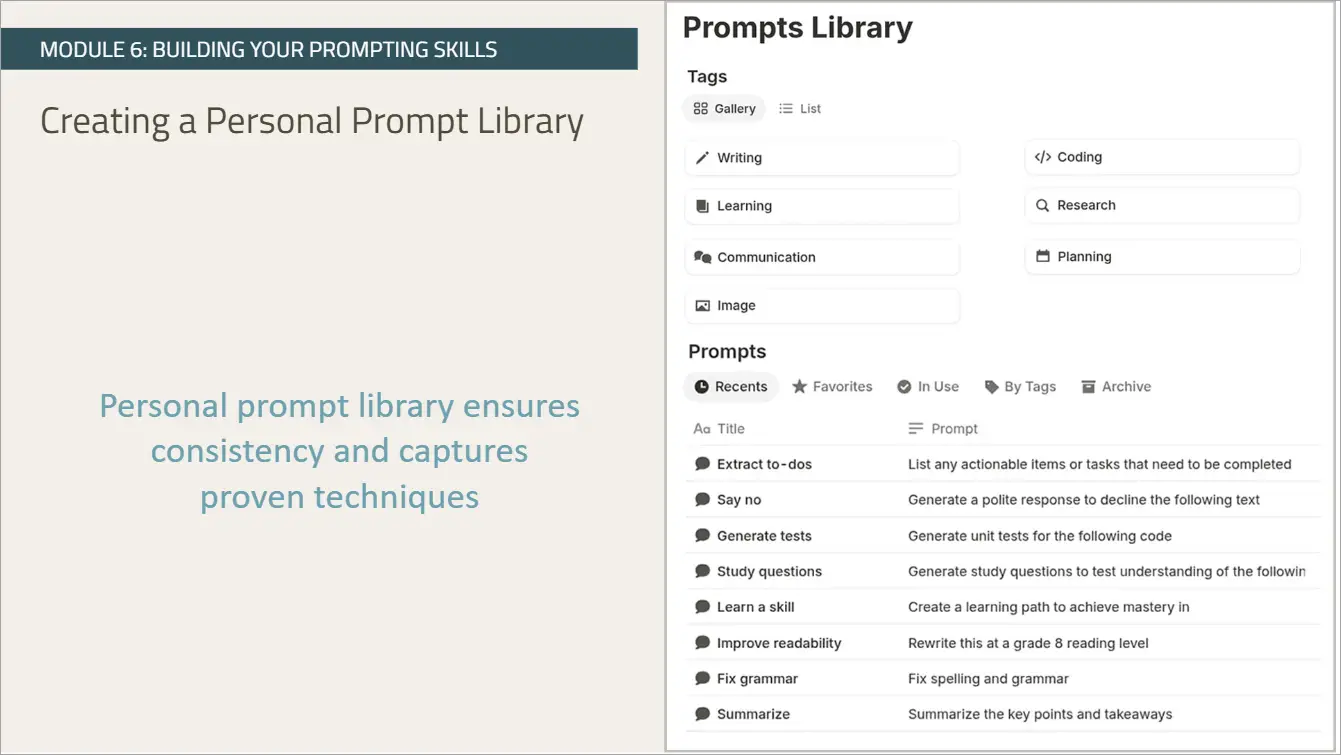This screenshot has width=1341, height=755.
Task: Click the Prompt column header
Action: pyautogui.click(x=954, y=429)
